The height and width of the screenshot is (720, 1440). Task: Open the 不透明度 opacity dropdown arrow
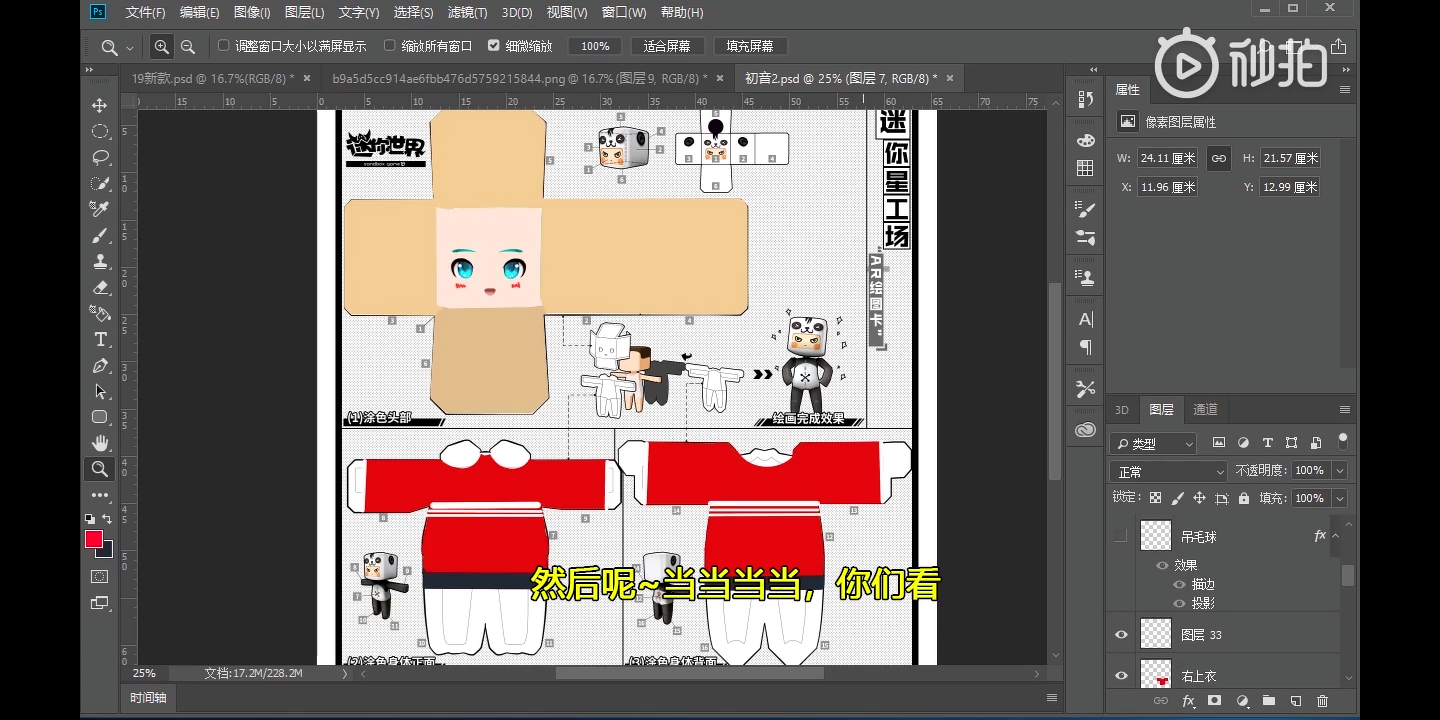tap(1339, 471)
